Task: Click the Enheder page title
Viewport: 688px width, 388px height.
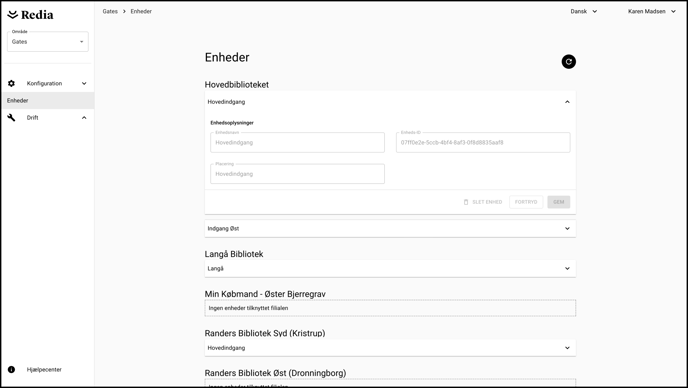Action: pyautogui.click(x=227, y=57)
